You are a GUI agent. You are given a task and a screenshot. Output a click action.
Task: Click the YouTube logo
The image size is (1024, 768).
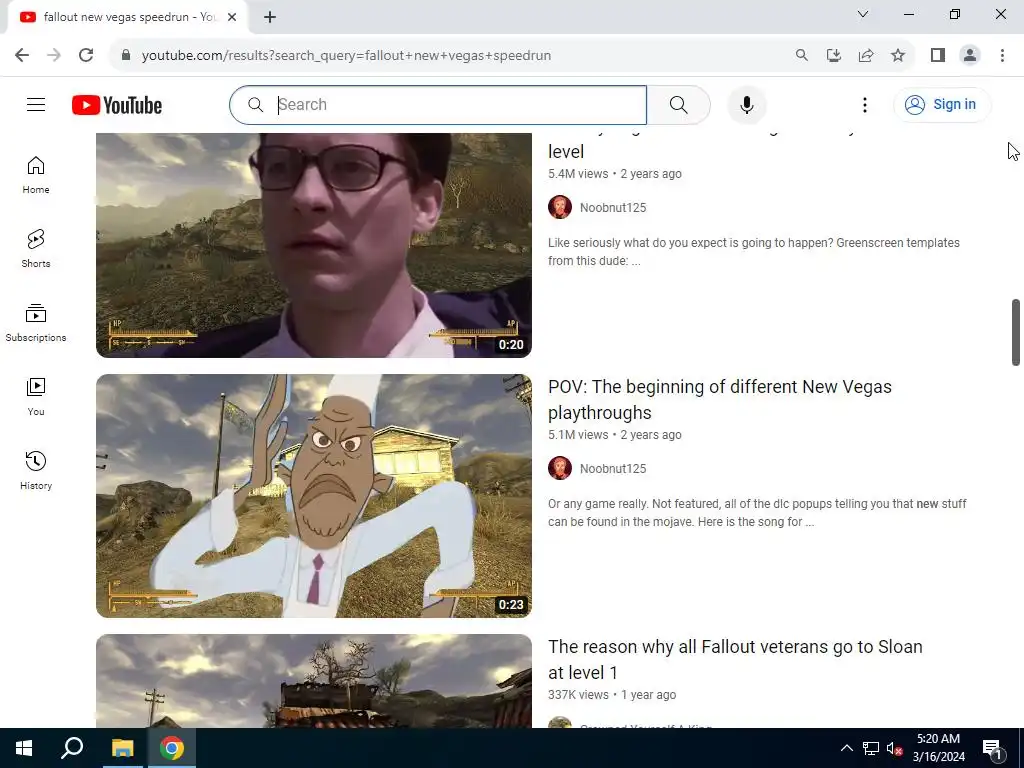point(117,105)
